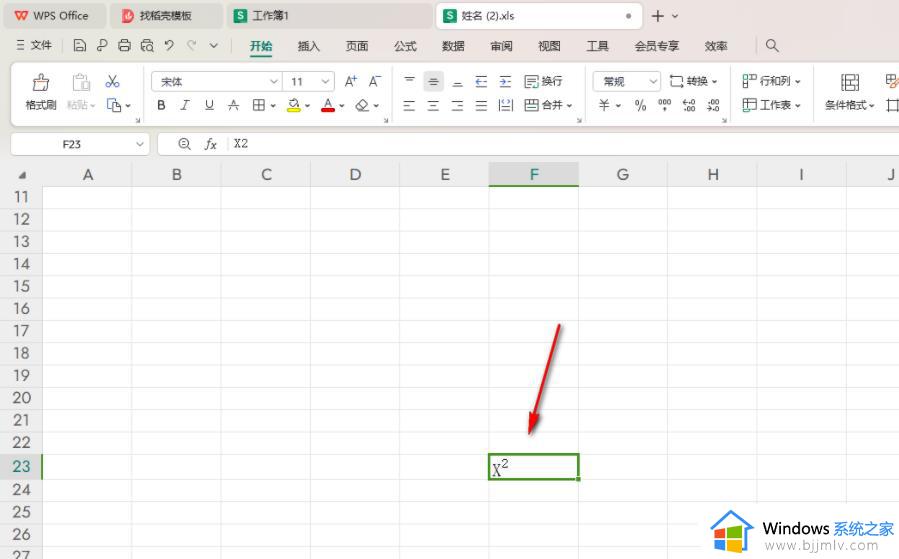Click the eraser clear-format icon
This screenshot has width=899, height=559.
click(362, 105)
